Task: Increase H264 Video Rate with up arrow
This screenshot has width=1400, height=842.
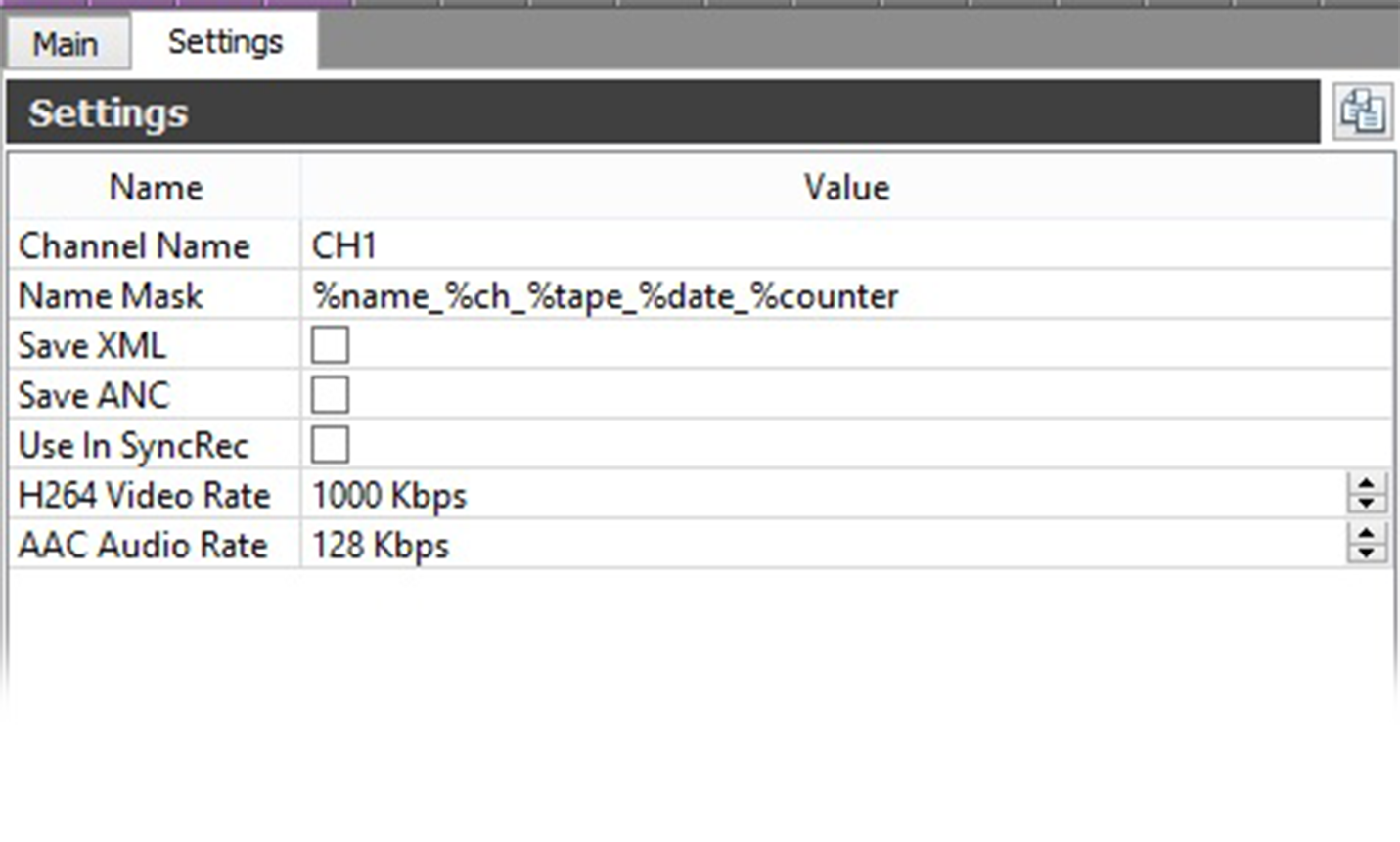Action: click(1367, 484)
